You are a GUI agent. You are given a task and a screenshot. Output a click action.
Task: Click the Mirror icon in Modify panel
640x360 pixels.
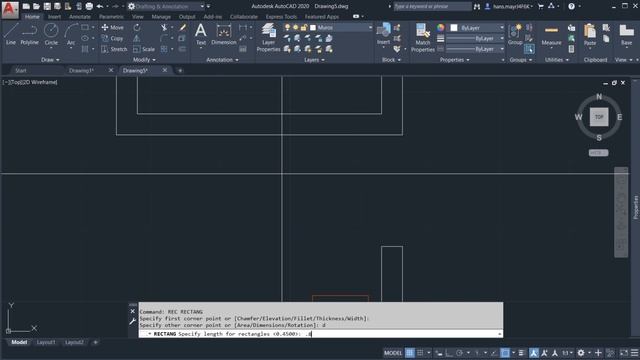[x=137, y=38]
